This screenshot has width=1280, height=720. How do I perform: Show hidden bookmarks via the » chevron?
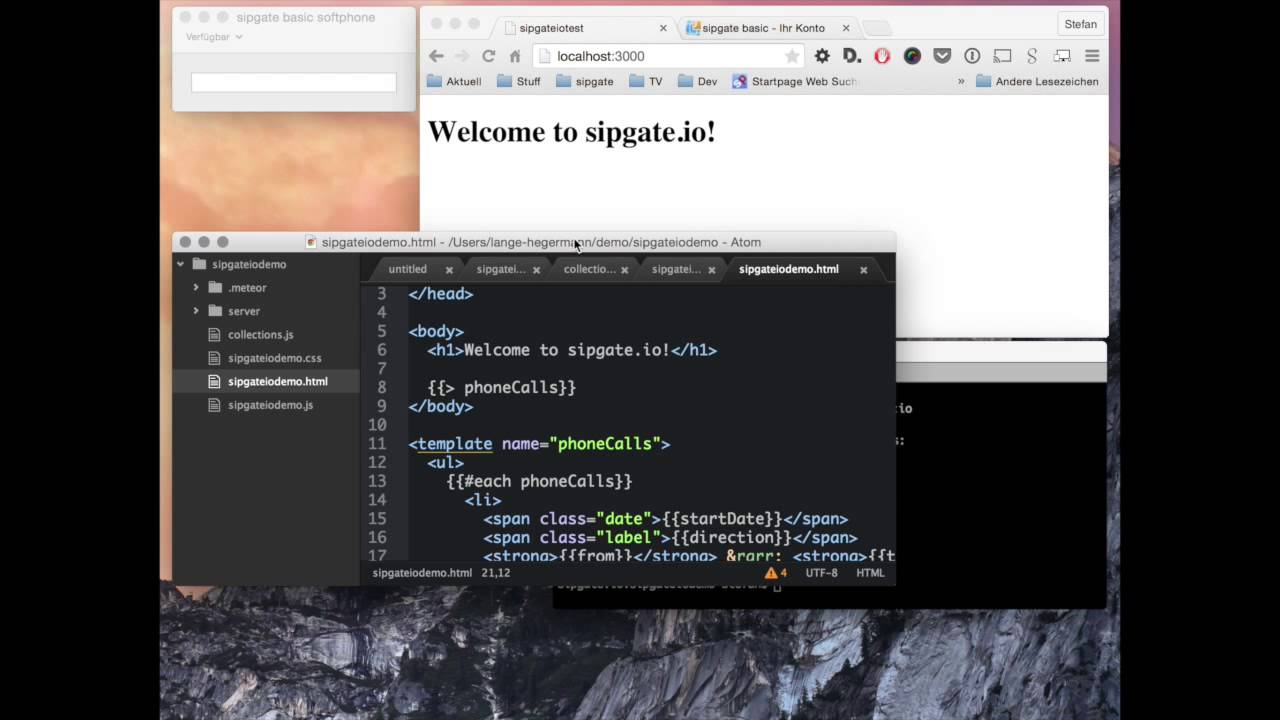961,82
